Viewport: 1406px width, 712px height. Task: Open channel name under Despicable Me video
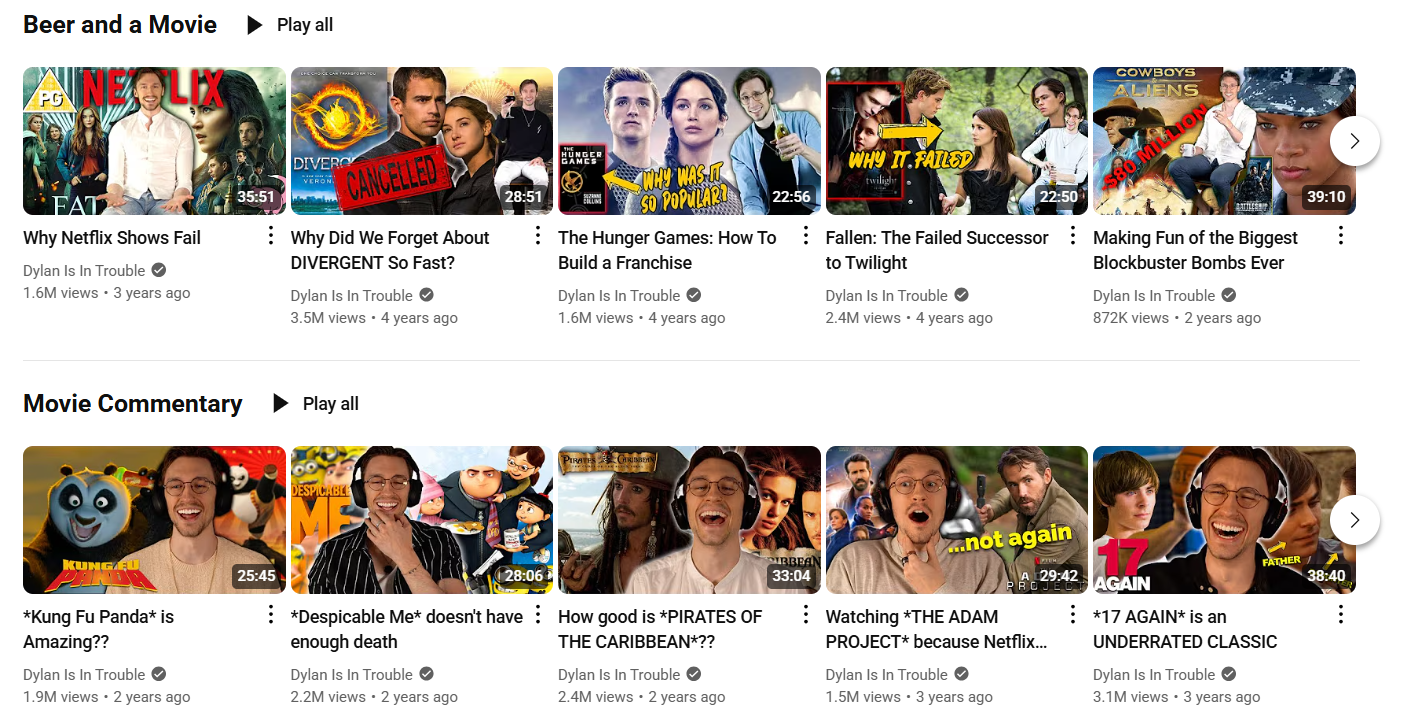[352, 675]
